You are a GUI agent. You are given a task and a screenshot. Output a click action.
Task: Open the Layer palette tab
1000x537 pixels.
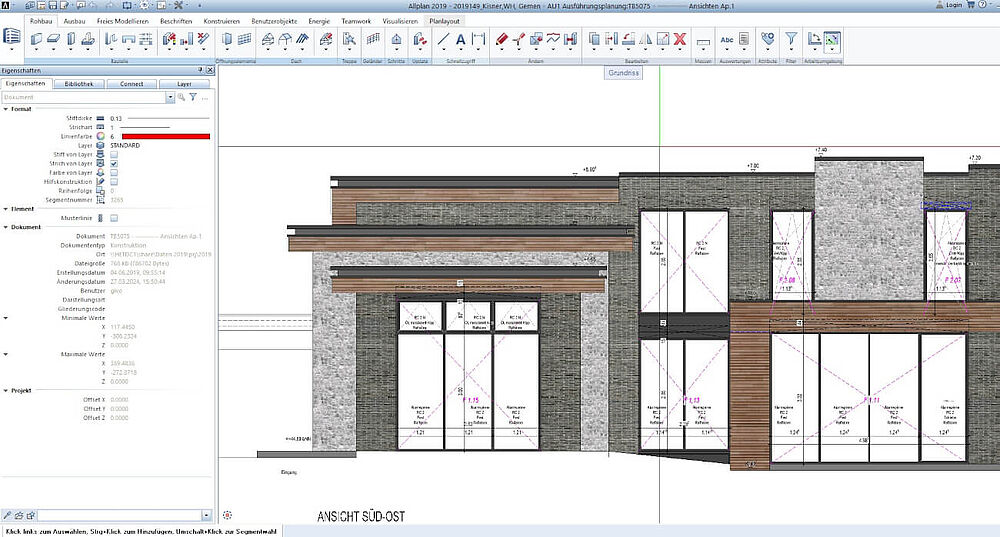pyautogui.click(x=184, y=84)
